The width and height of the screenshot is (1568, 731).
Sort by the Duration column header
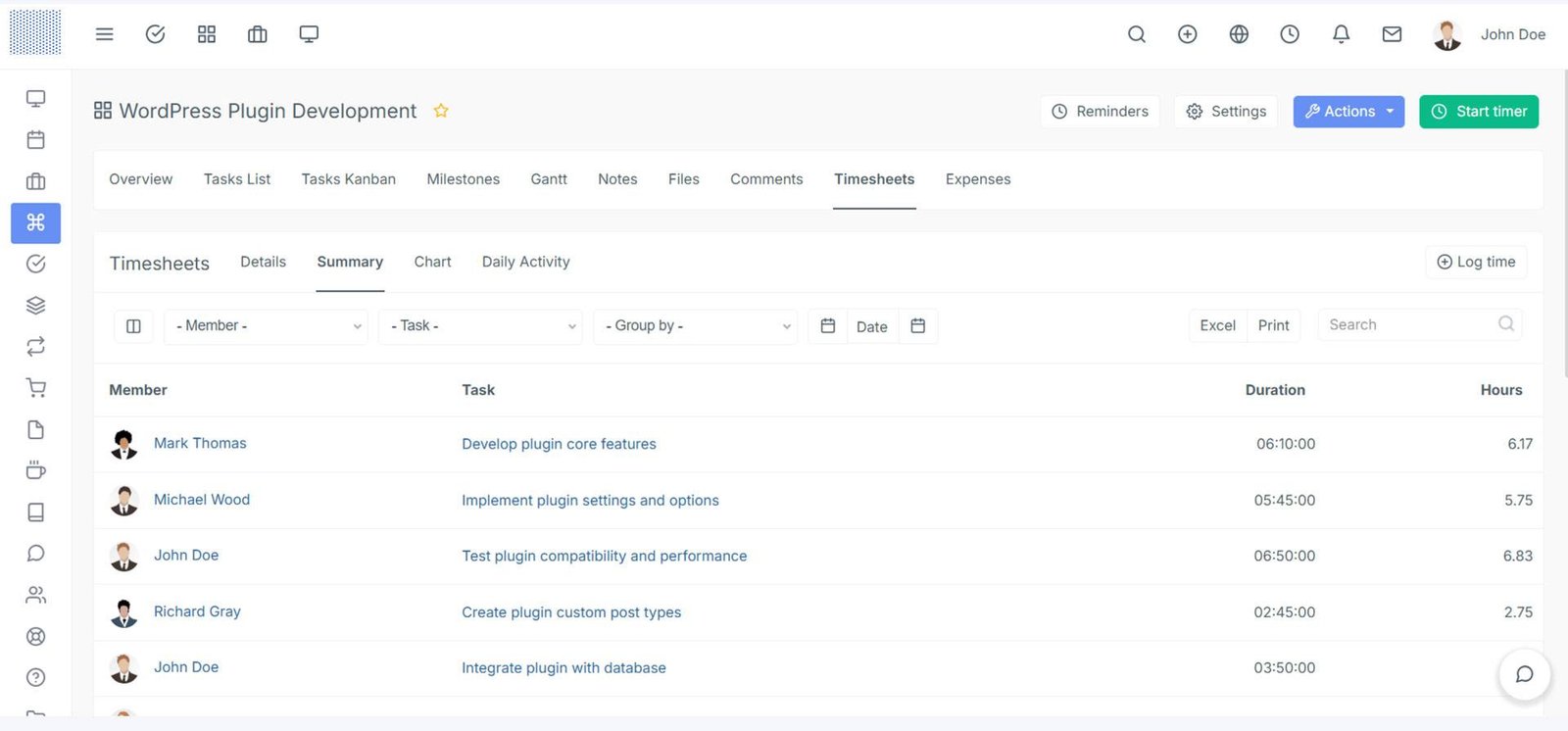pyautogui.click(x=1275, y=390)
